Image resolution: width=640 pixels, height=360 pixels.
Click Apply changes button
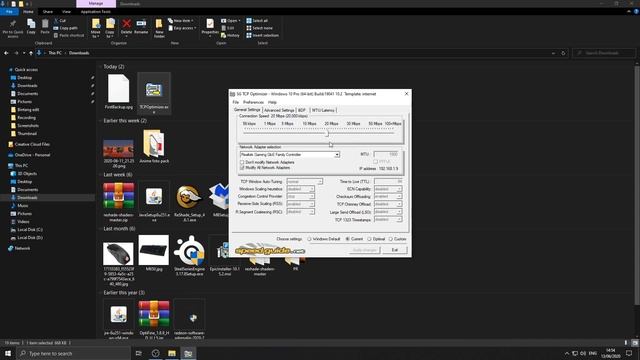click(x=364, y=250)
